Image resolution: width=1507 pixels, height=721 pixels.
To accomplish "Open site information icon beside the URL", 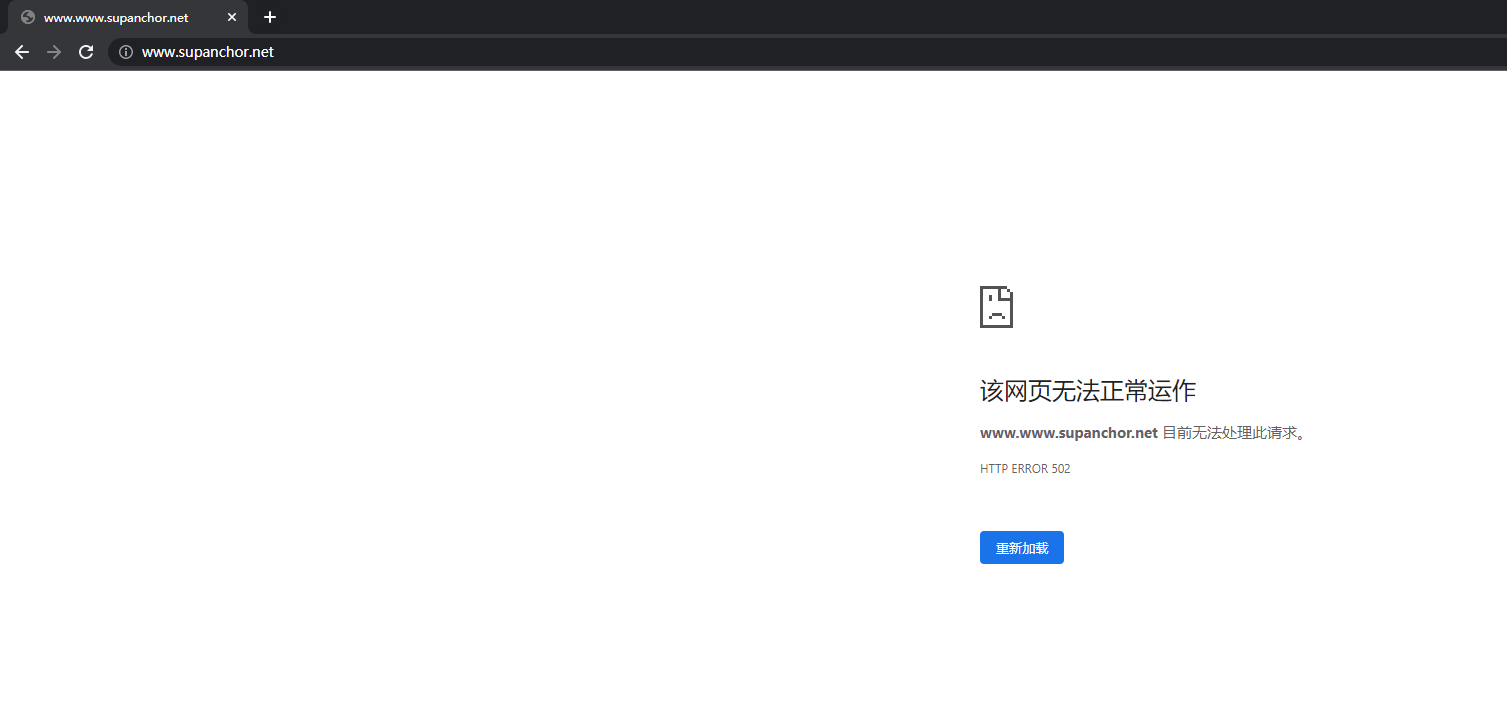I will [126, 52].
